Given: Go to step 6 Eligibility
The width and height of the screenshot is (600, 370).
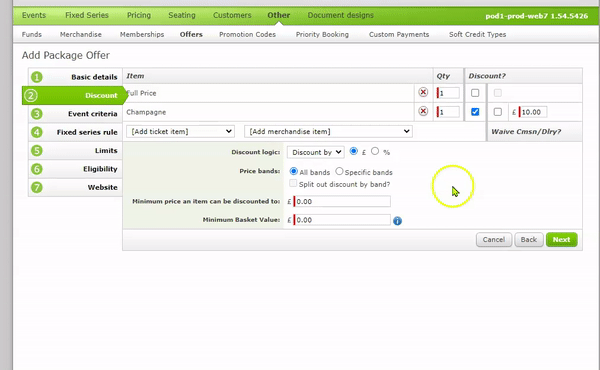Looking at the screenshot, I should 75,169.
